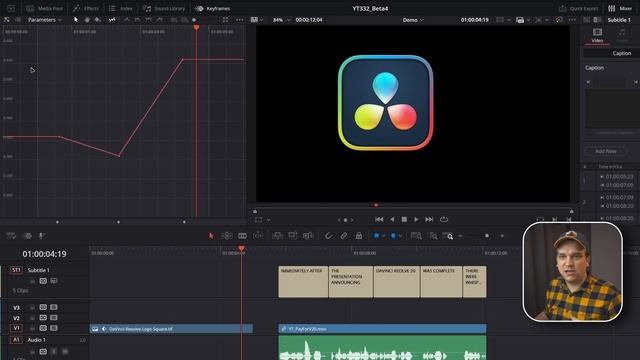
Task: Toggle auto track selector on V3 track
Action: 43,307
